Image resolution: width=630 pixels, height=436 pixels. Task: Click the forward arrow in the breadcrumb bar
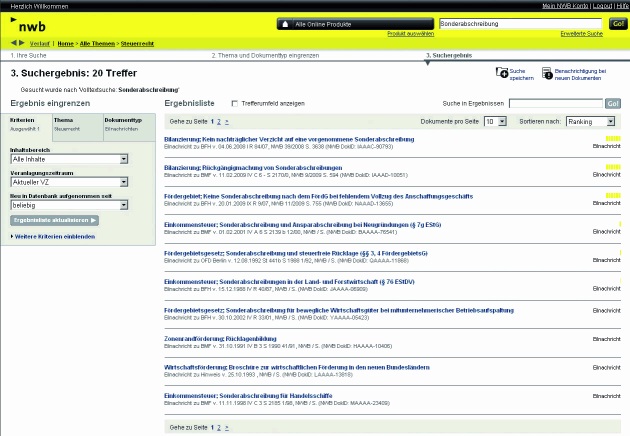pos(22,43)
